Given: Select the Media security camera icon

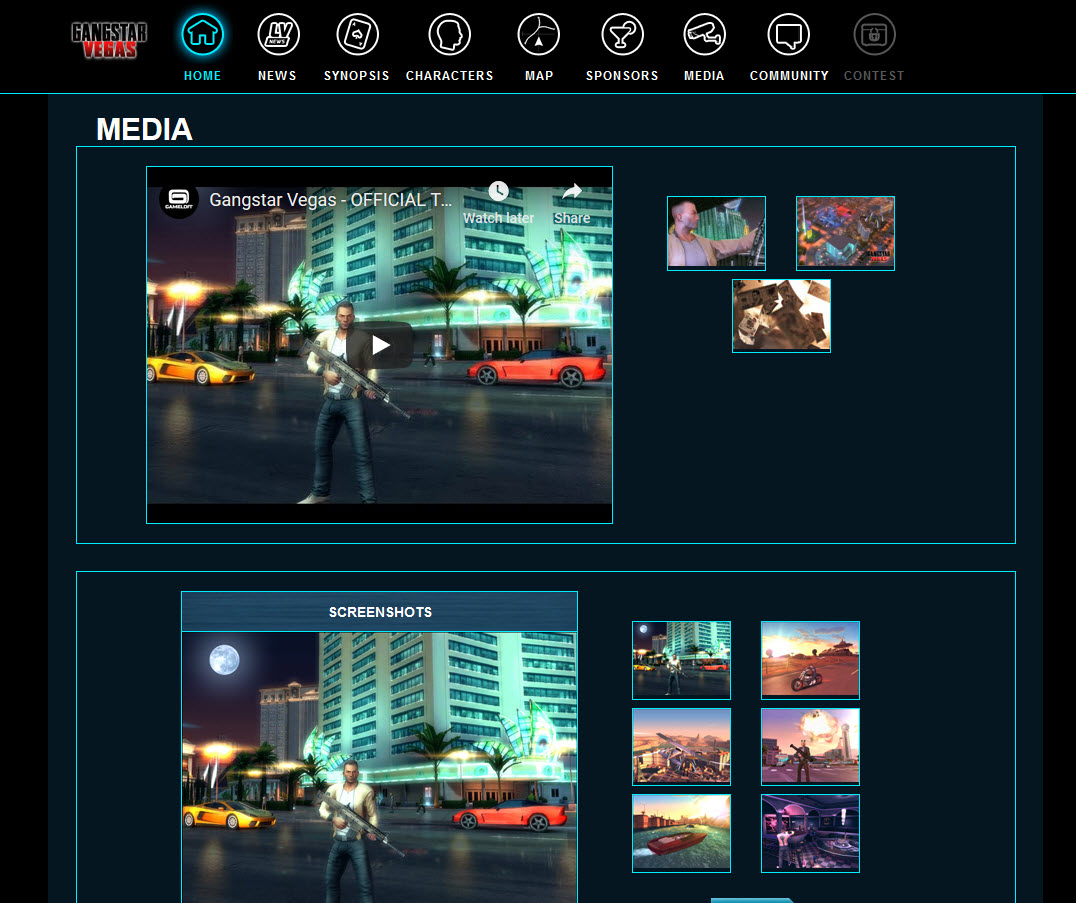Looking at the screenshot, I should (704, 35).
